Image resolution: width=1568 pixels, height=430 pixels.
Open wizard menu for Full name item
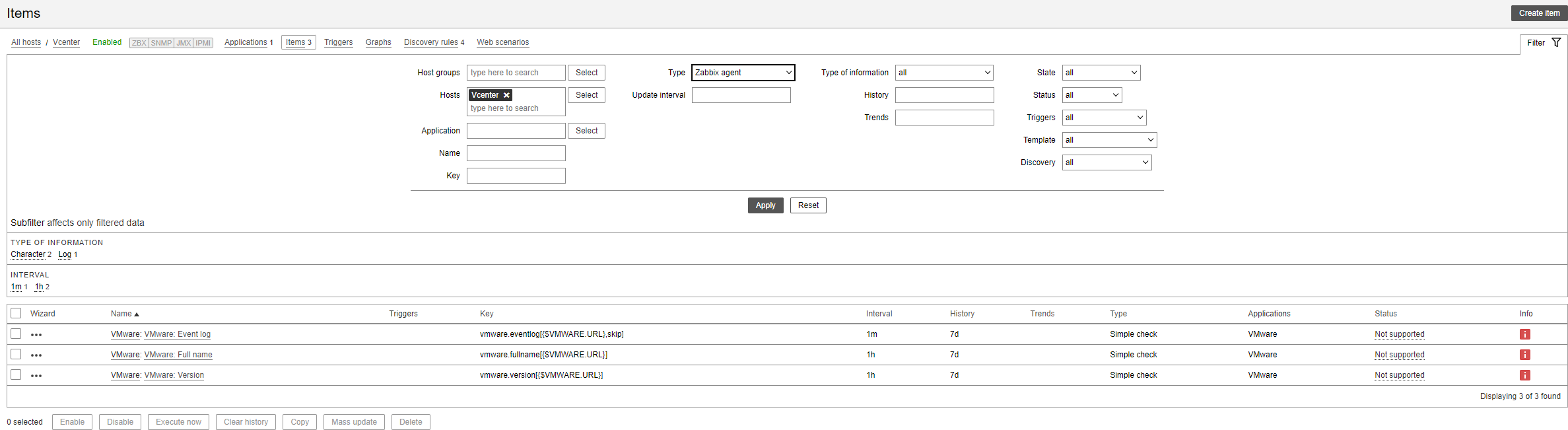(x=36, y=355)
